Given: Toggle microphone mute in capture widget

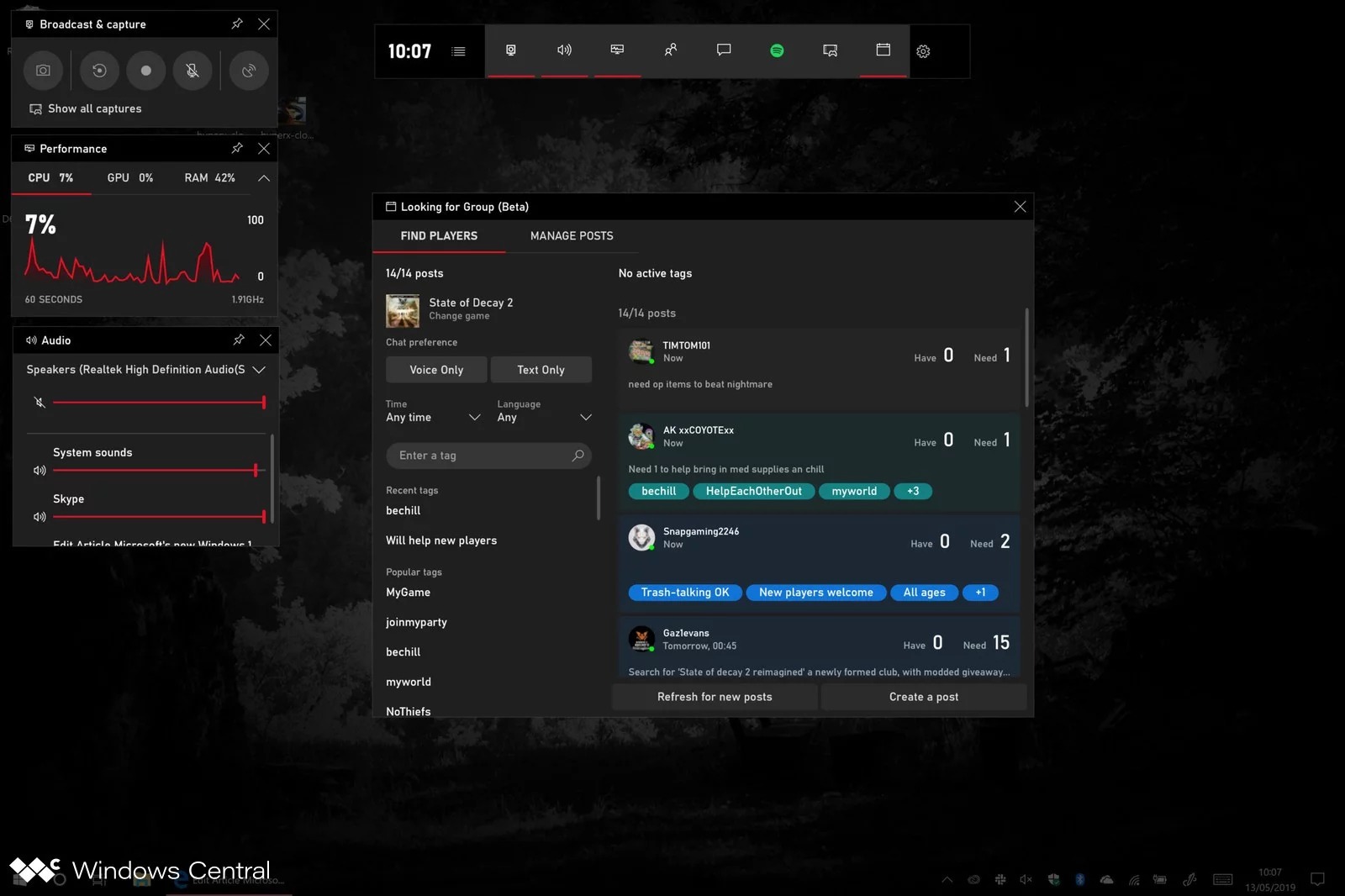Looking at the screenshot, I should [193, 71].
